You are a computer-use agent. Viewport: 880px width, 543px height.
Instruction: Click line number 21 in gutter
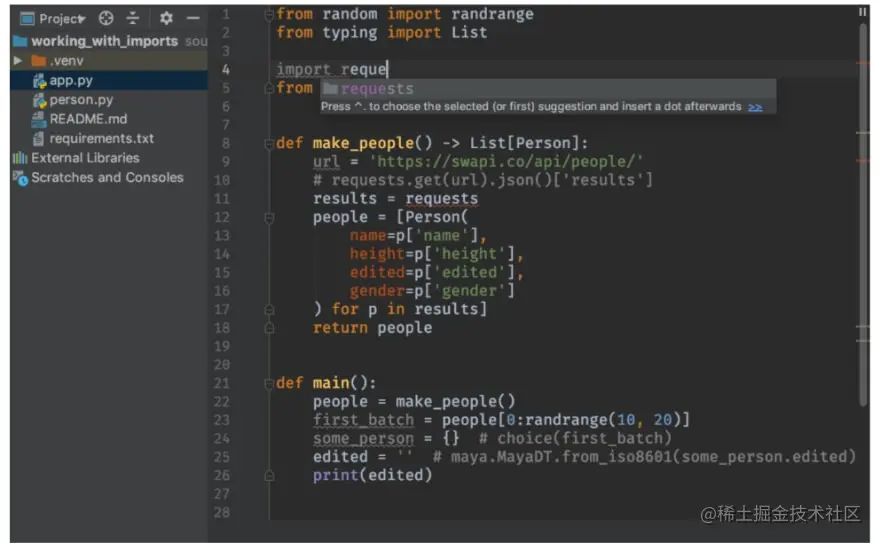(222, 383)
